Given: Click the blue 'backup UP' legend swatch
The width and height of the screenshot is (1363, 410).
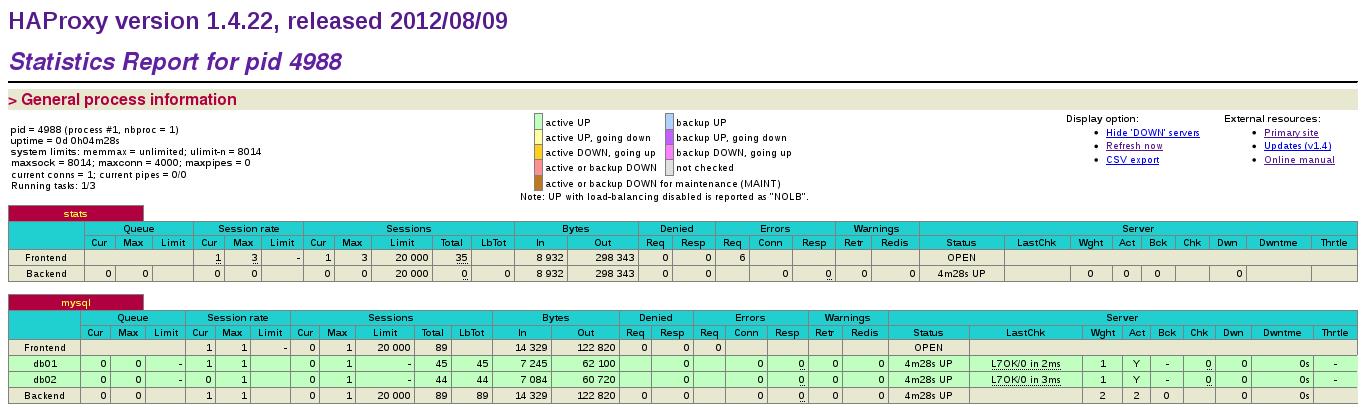Looking at the screenshot, I should 669,123.
